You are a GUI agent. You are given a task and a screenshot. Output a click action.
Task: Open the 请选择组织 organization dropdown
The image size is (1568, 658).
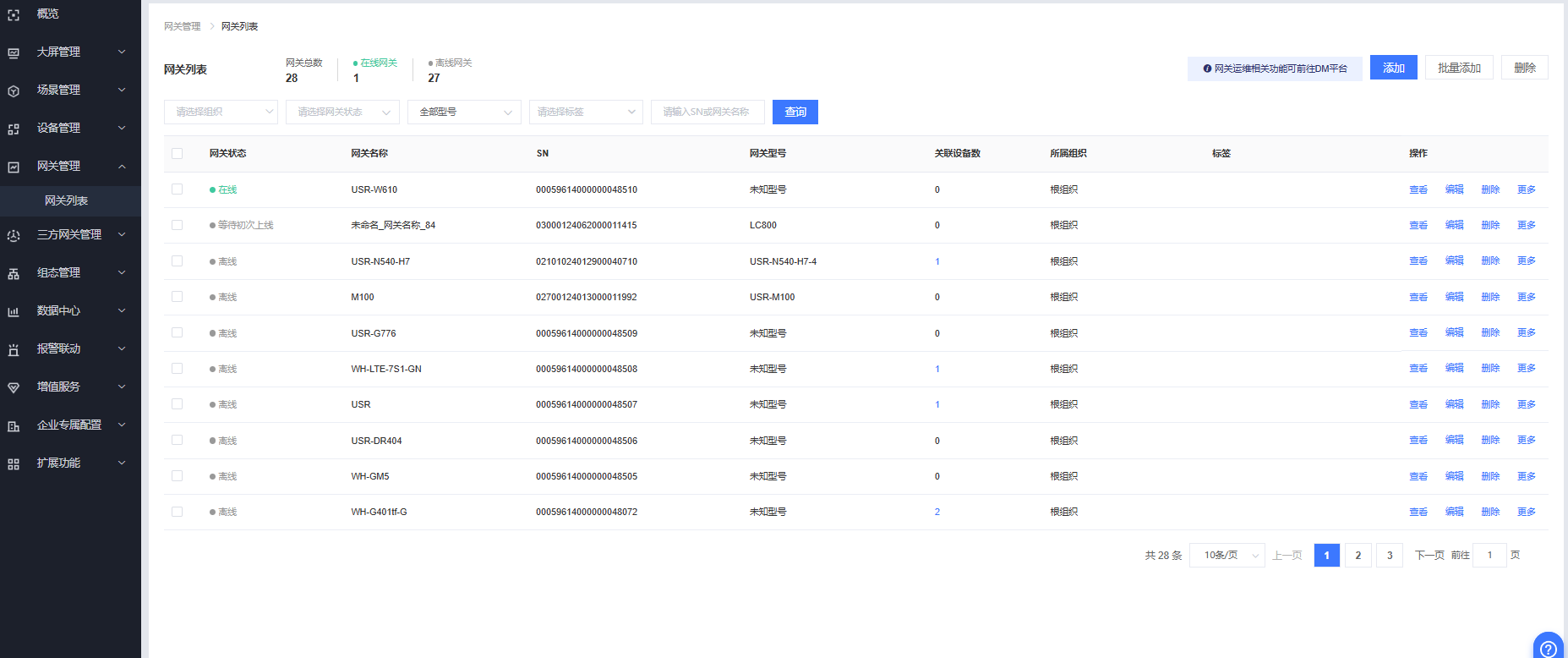(221, 112)
